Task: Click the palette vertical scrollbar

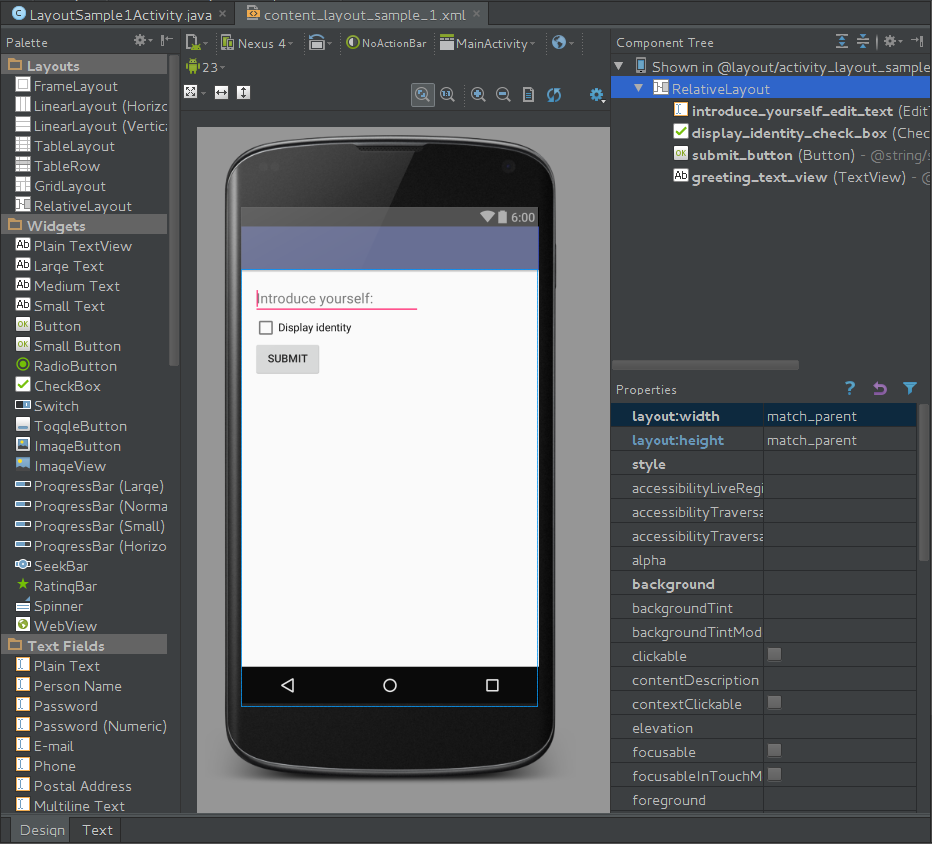Action: [174, 210]
